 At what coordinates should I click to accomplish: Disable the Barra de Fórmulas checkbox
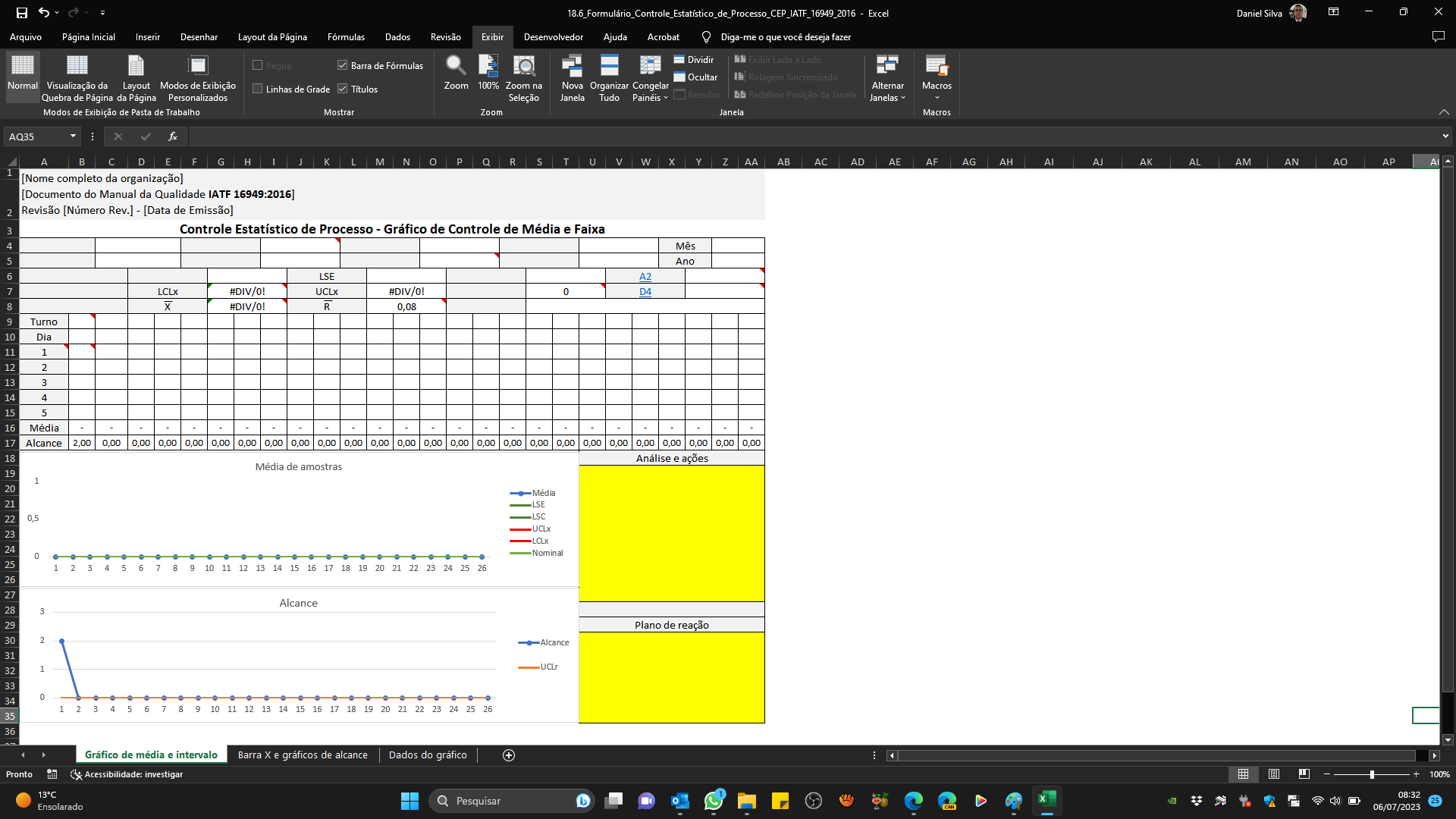pos(341,65)
